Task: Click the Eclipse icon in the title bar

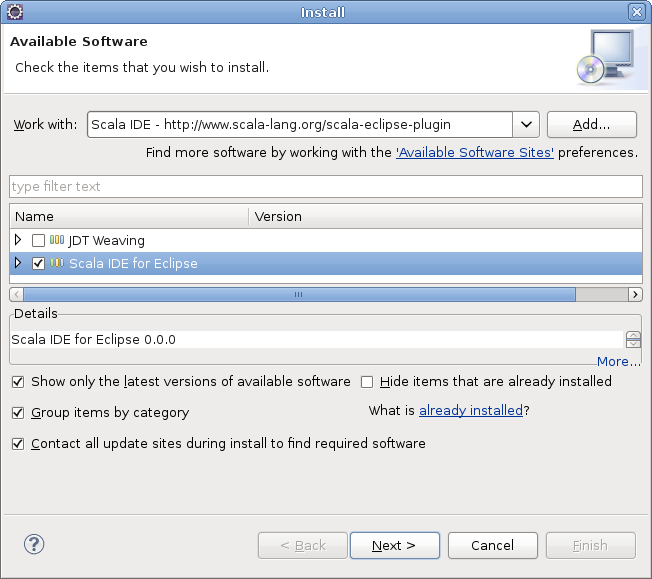Action: click(x=15, y=12)
